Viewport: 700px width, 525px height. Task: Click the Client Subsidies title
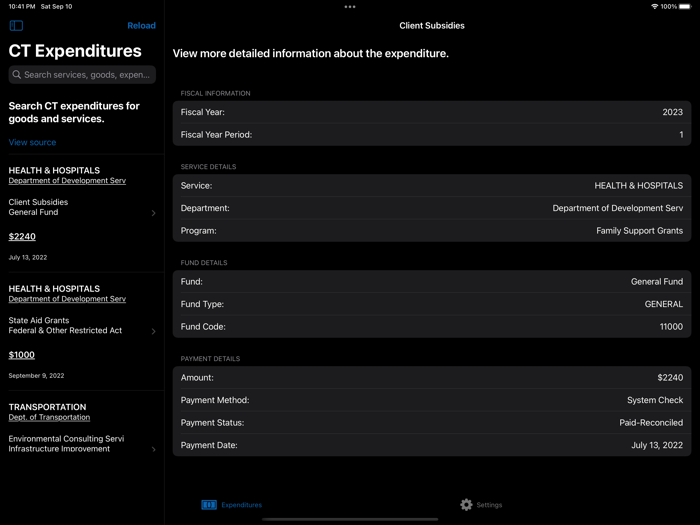432,25
